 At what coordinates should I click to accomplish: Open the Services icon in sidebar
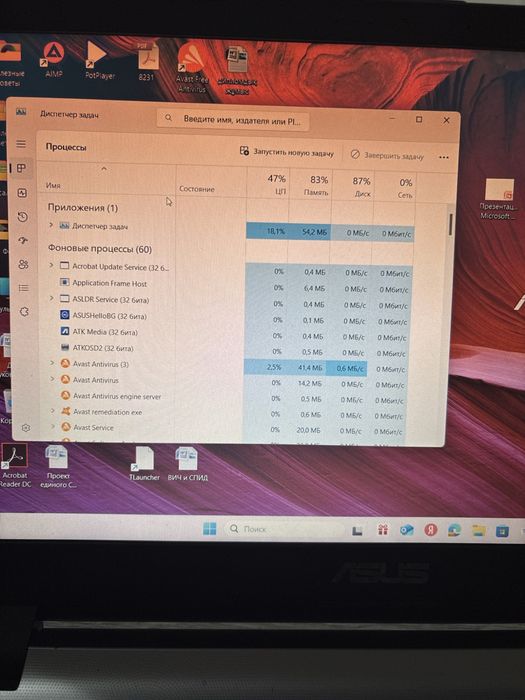25,312
